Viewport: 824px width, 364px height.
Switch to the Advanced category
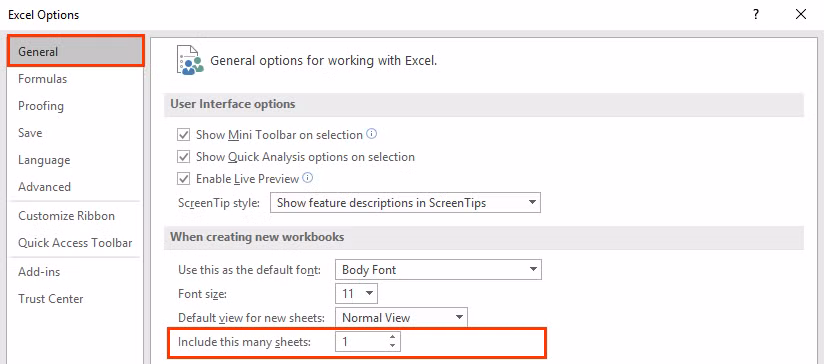pyautogui.click(x=45, y=187)
